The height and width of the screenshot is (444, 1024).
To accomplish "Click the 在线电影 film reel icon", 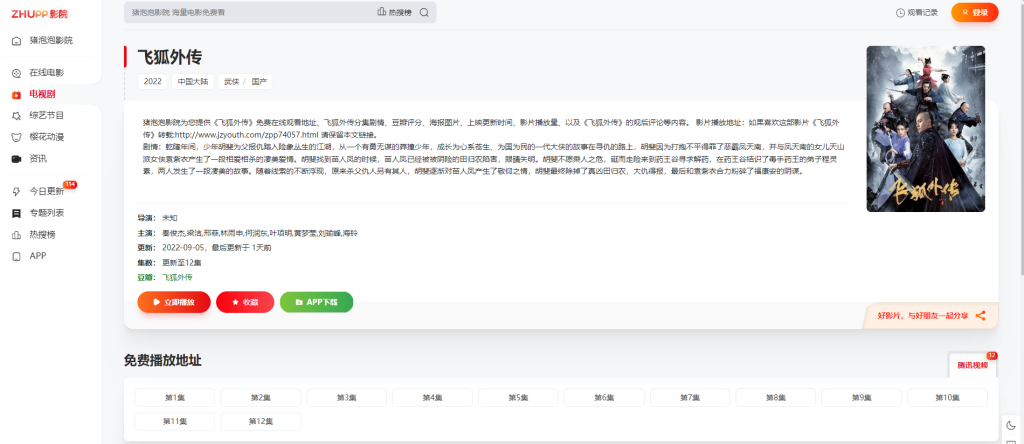I will [16, 73].
